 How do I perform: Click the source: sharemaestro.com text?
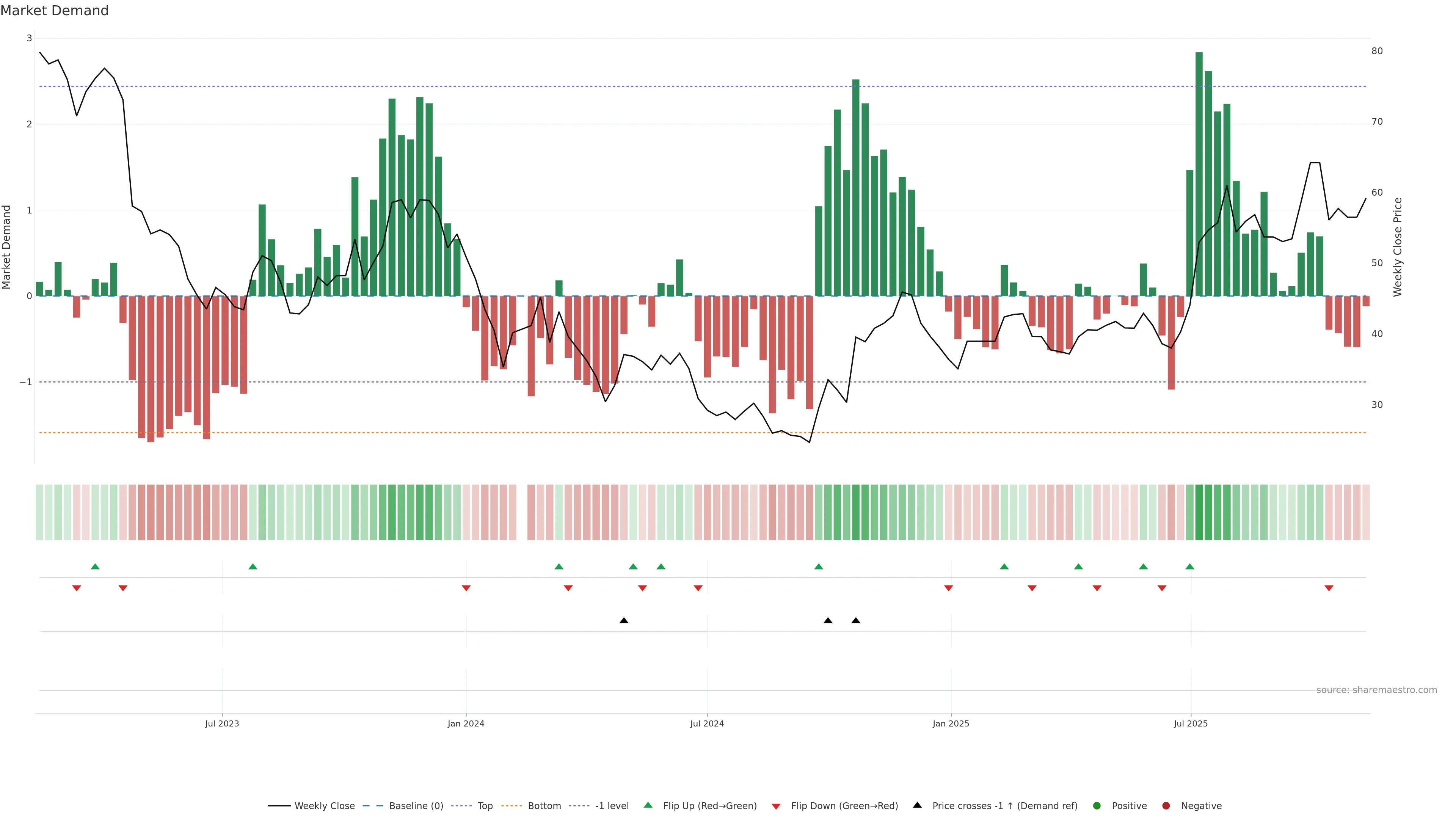[x=1376, y=690]
